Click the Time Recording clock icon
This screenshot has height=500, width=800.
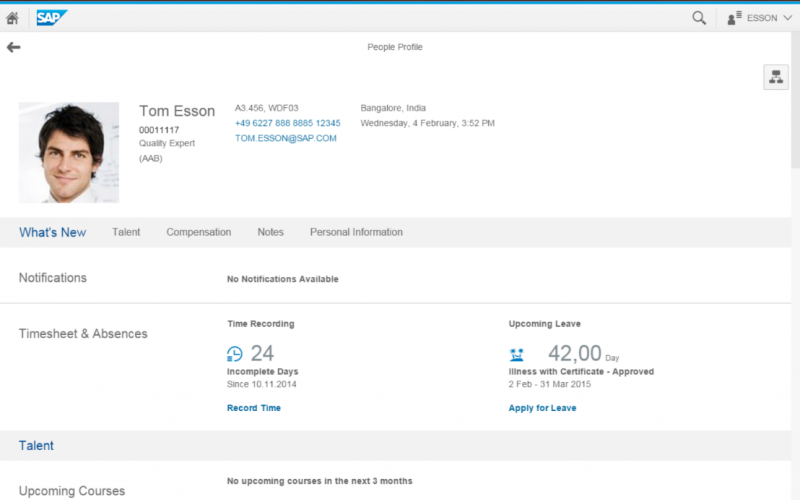click(235, 354)
